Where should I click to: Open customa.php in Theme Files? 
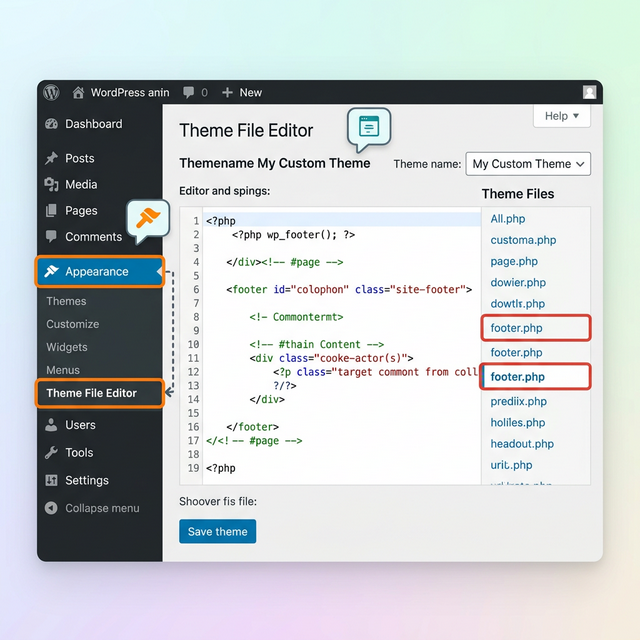pos(523,240)
